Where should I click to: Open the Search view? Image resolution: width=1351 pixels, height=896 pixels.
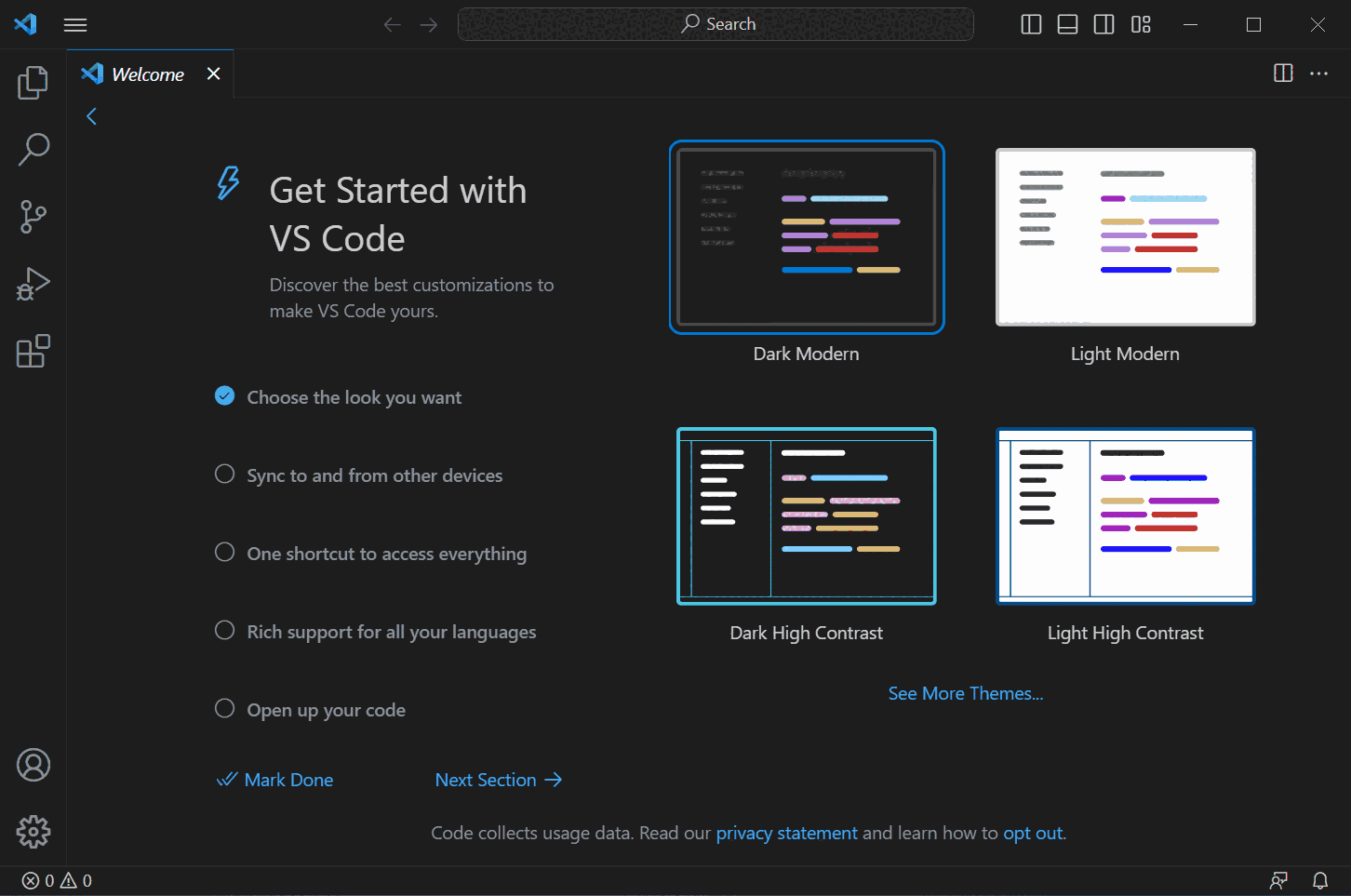33,149
